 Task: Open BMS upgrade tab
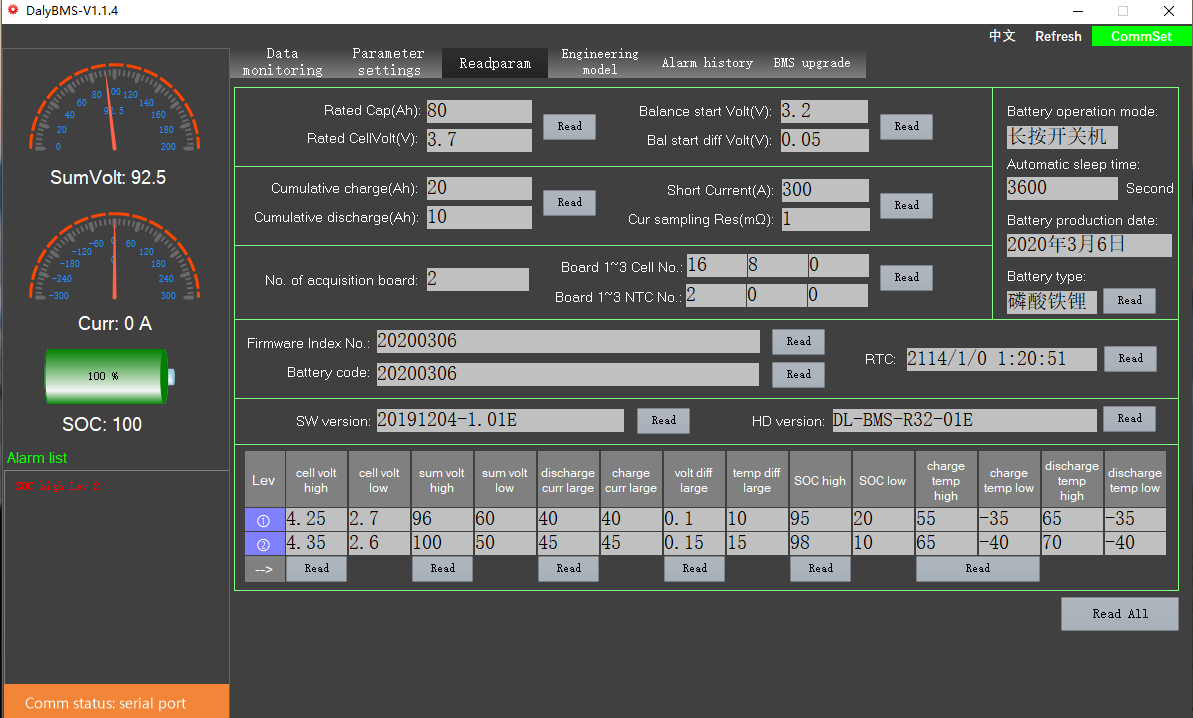pos(812,63)
